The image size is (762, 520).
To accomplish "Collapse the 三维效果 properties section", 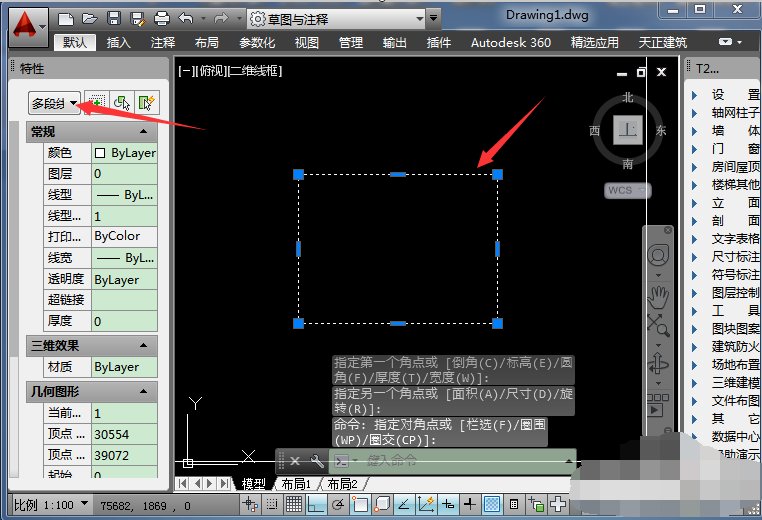I will (x=143, y=346).
